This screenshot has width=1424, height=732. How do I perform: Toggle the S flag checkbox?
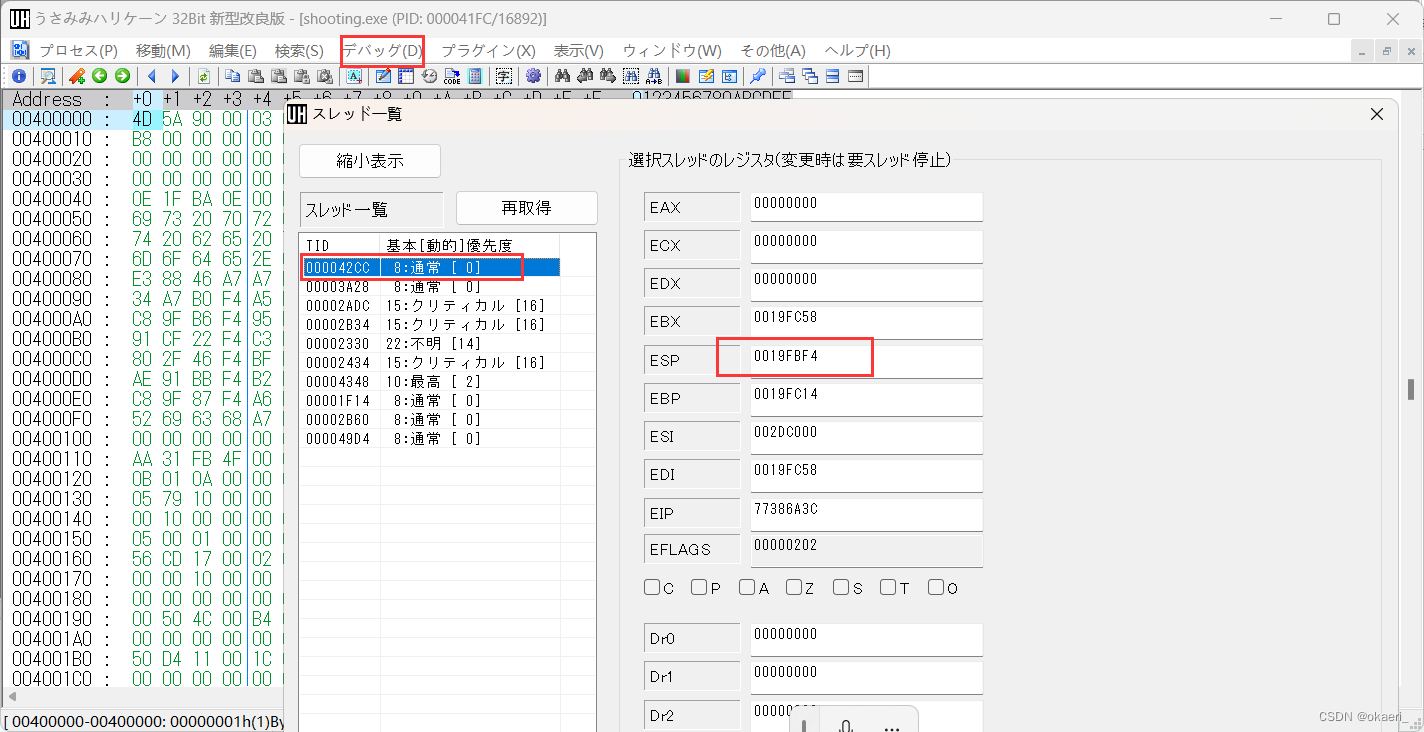[841, 587]
